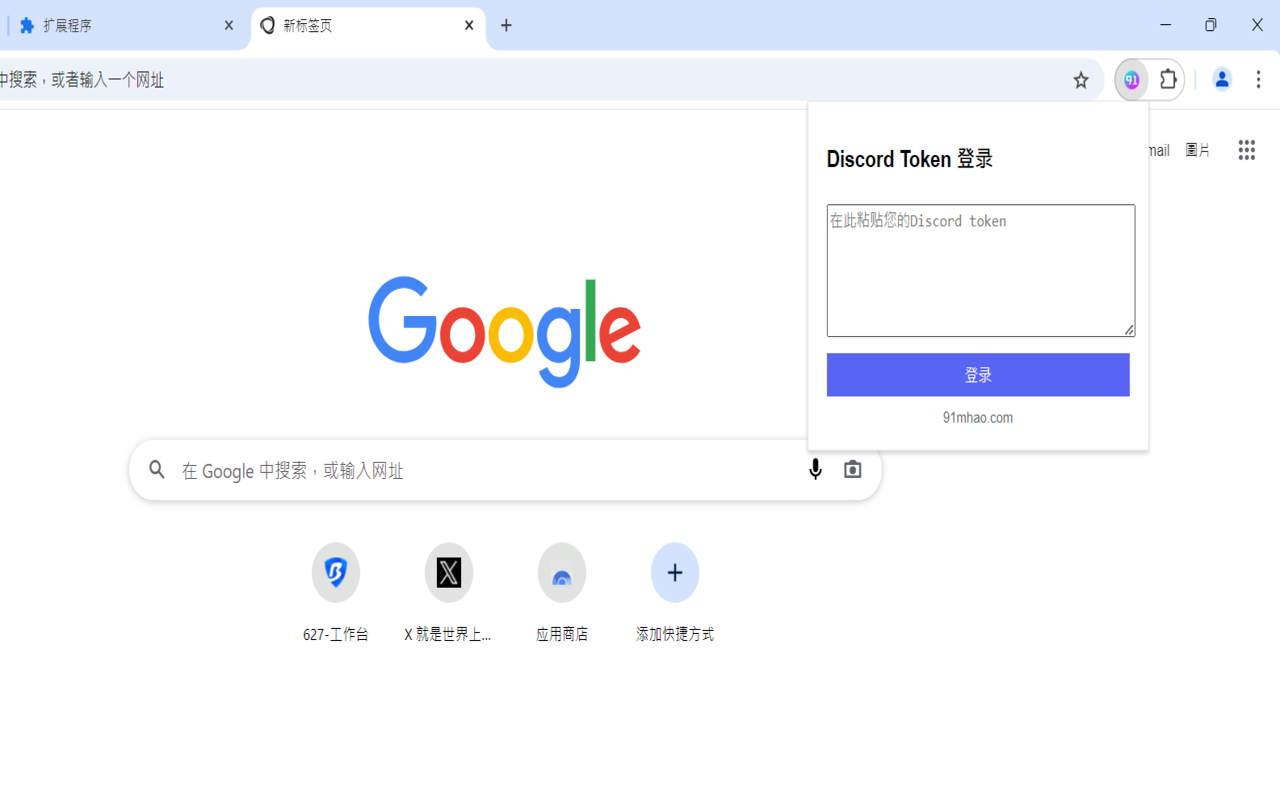Search by image with the camera icon
Image resolution: width=1280 pixels, height=800 pixels.
pos(852,469)
